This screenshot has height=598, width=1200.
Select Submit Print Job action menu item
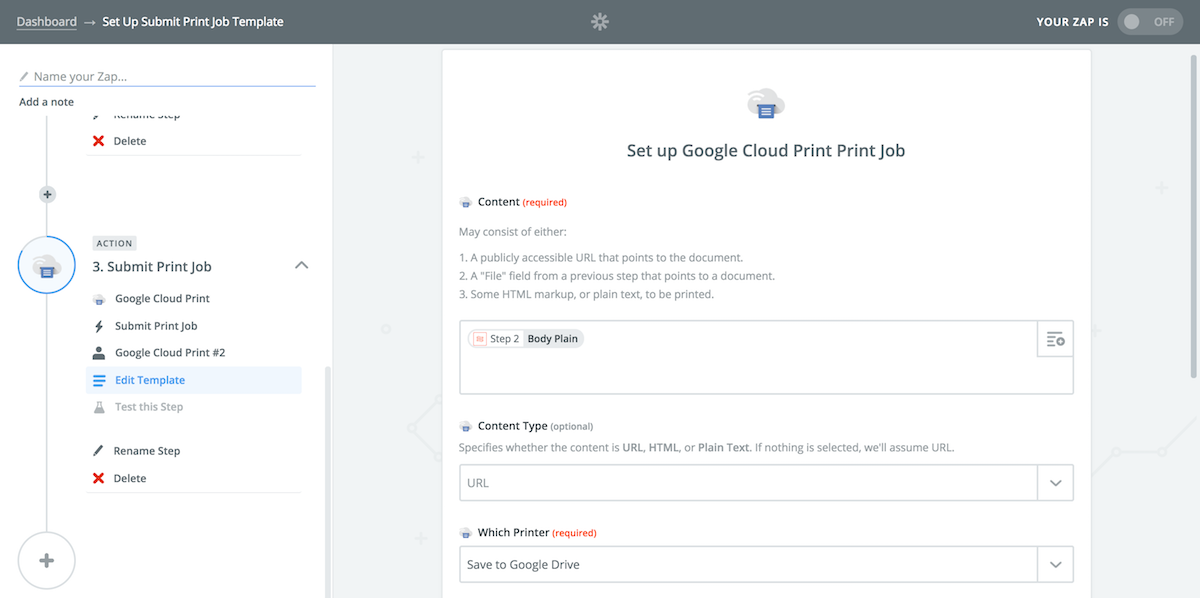coord(156,326)
